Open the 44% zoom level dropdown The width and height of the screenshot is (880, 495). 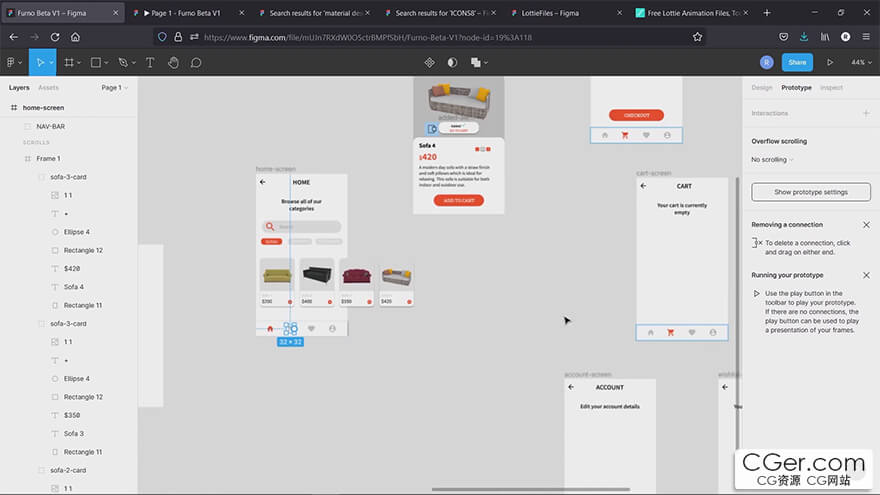pyautogui.click(x=861, y=62)
